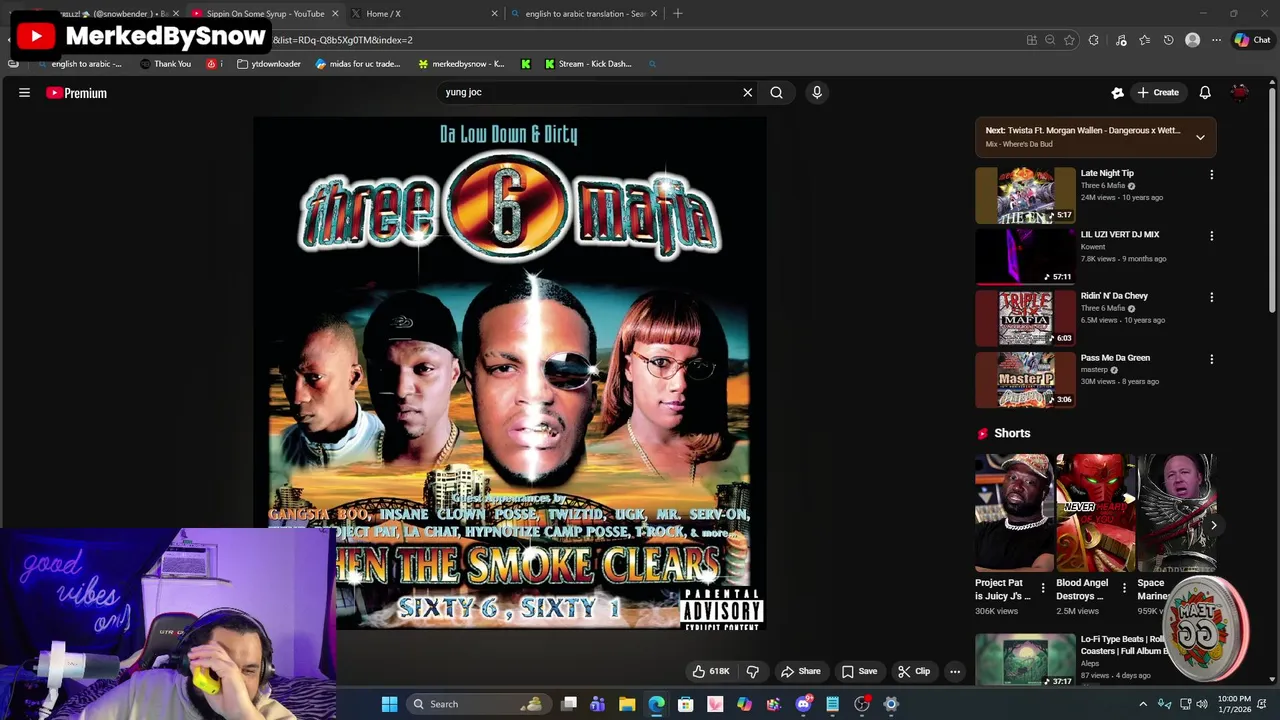1280x720 pixels.
Task: Like the video with 618K likes
Action: point(711,671)
